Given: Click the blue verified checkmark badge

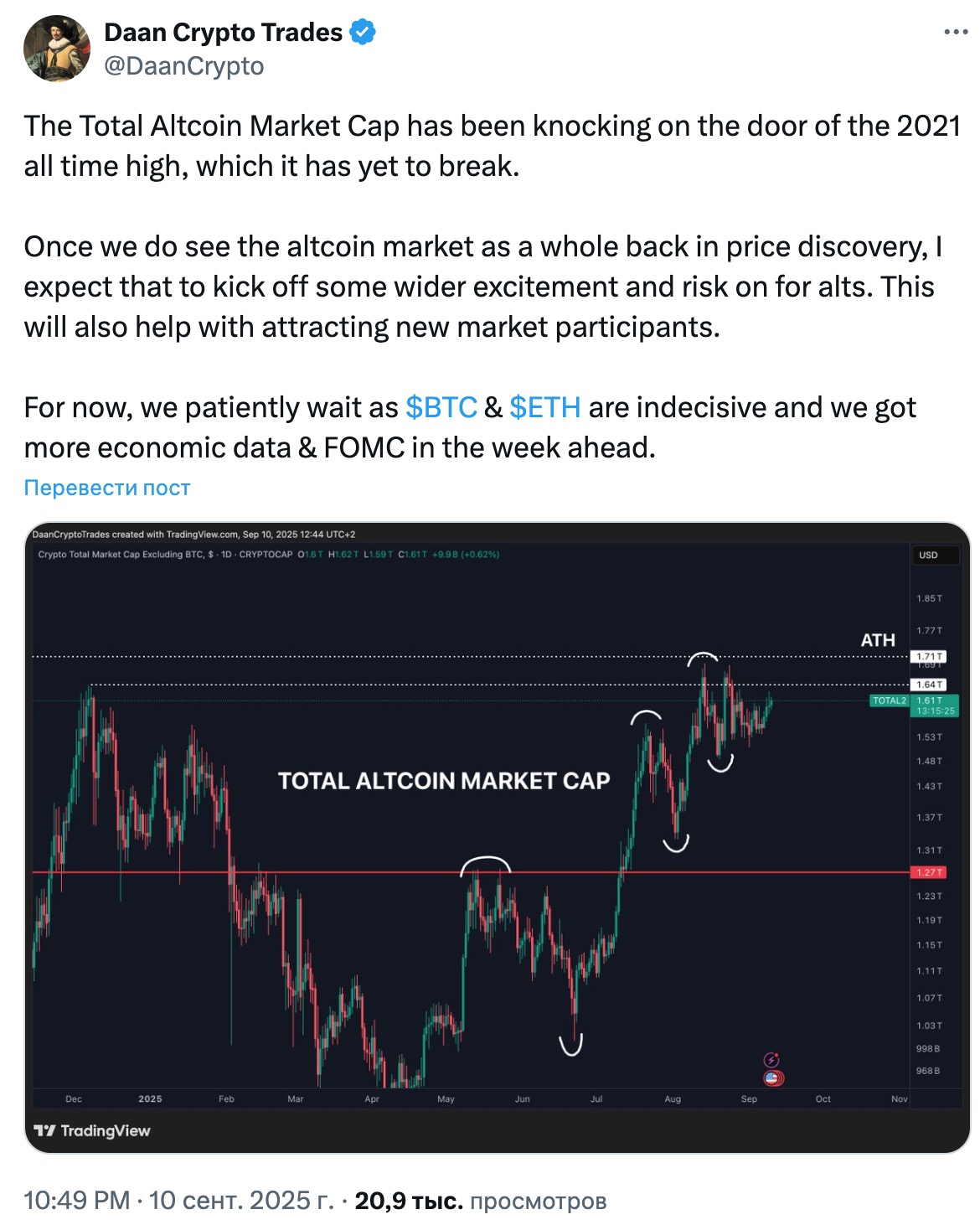Looking at the screenshot, I should pyautogui.click(x=363, y=33).
